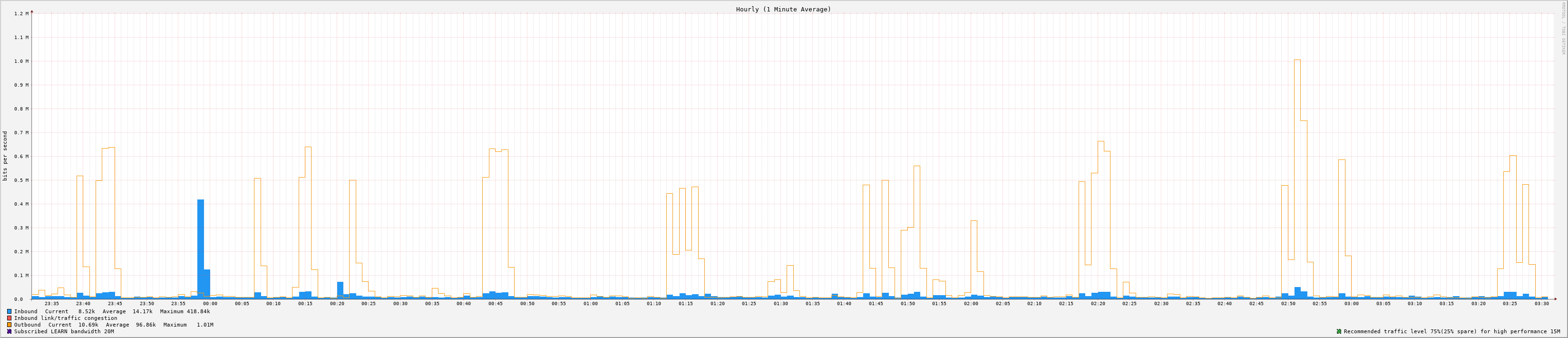The width and height of the screenshot is (1568, 338).
Task: Click the 23:35 time label on the x-axis
Action: pyautogui.click(x=52, y=303)
